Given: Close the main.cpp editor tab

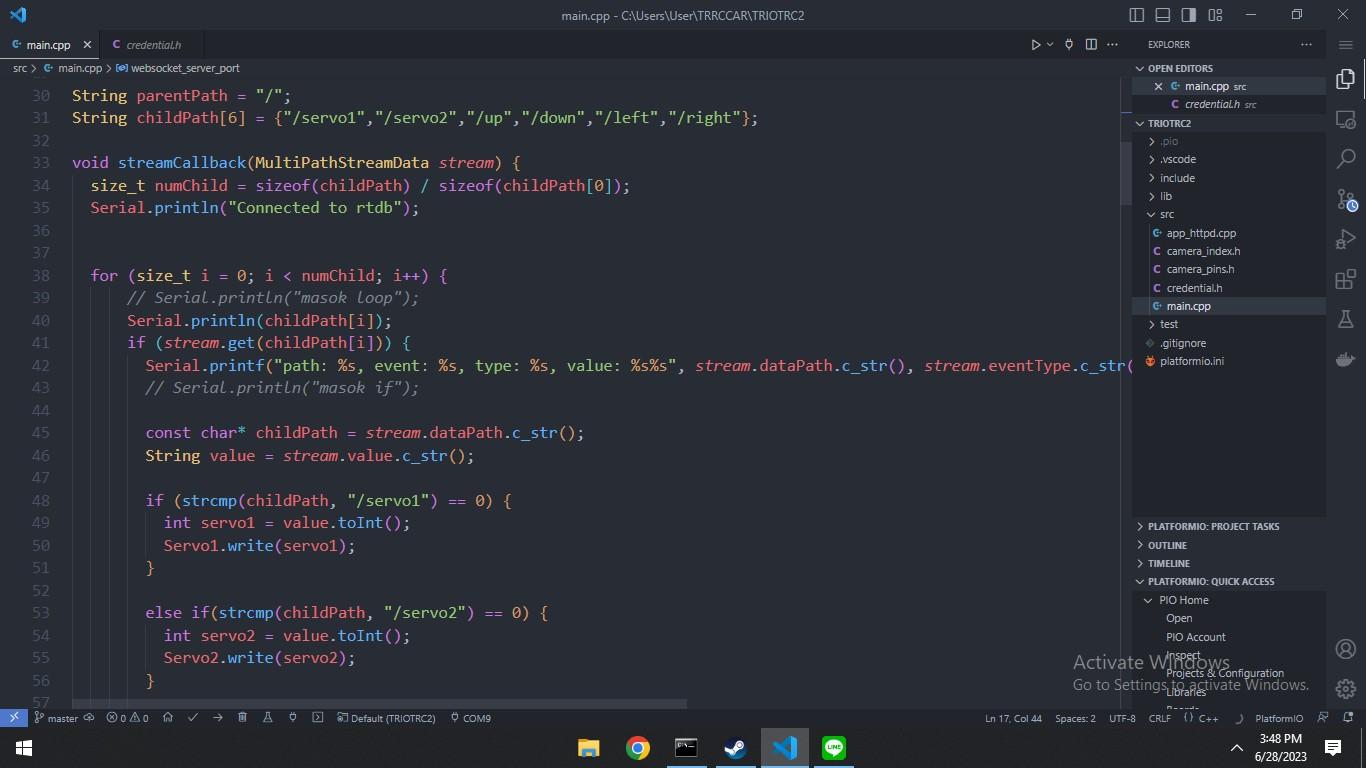Looking at the screenshot, I should 87,45.
